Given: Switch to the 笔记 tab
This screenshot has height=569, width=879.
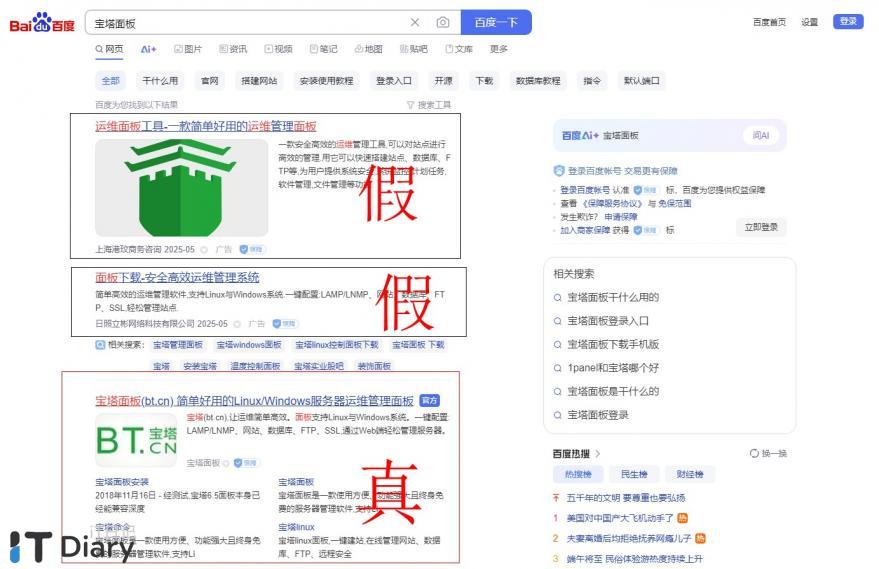Looking at the screenshot, I should pos(324,49).
